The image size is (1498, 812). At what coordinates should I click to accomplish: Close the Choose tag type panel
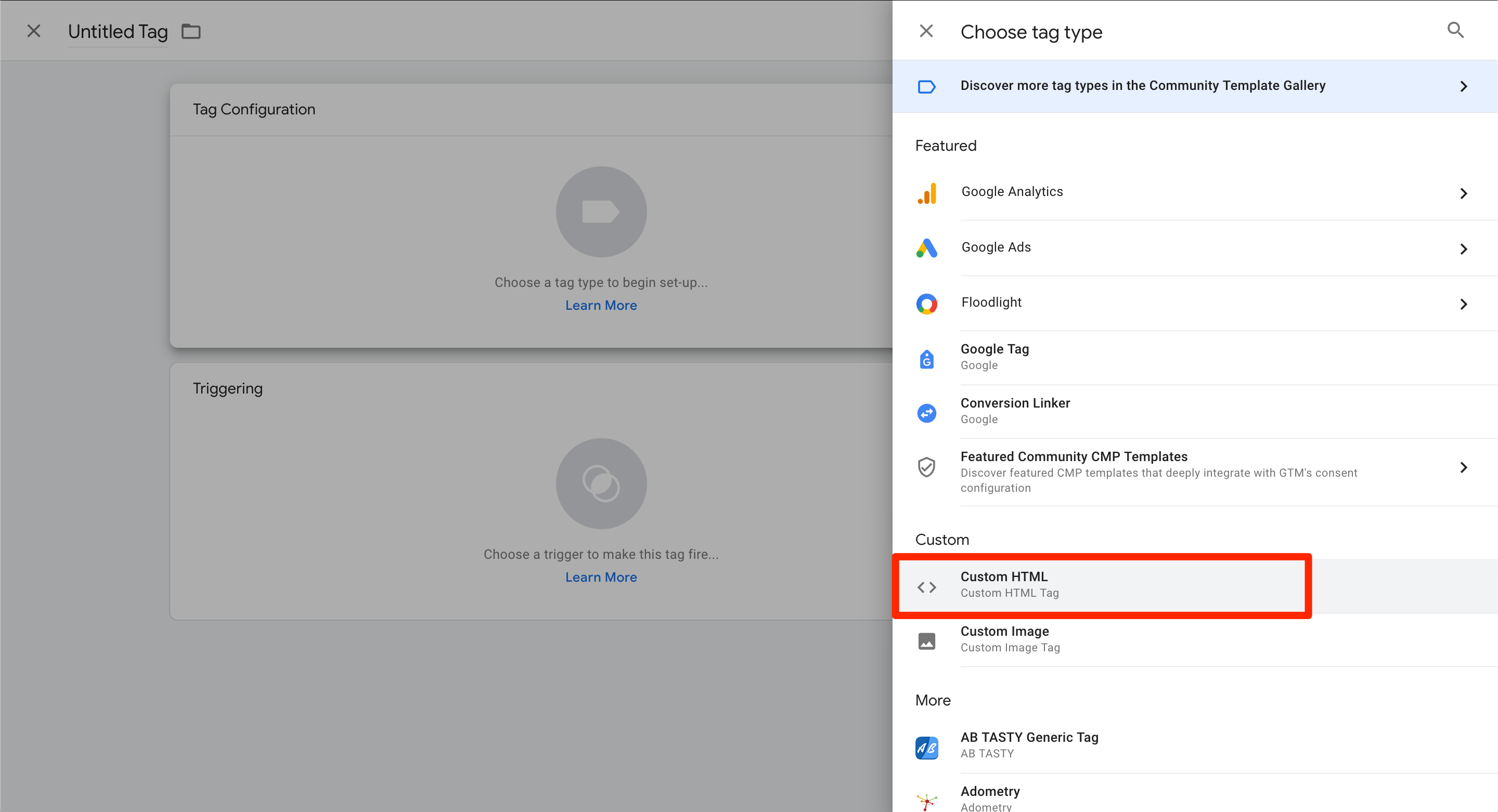click(x=926, y=31)
